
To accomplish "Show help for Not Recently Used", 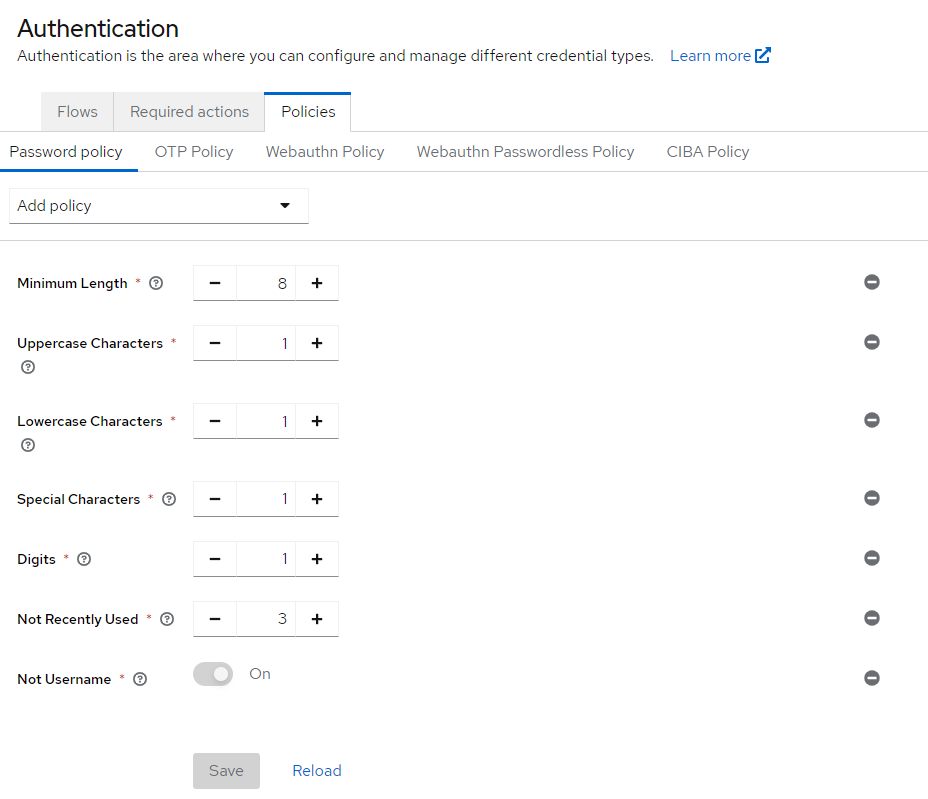I will click(167, 619).
